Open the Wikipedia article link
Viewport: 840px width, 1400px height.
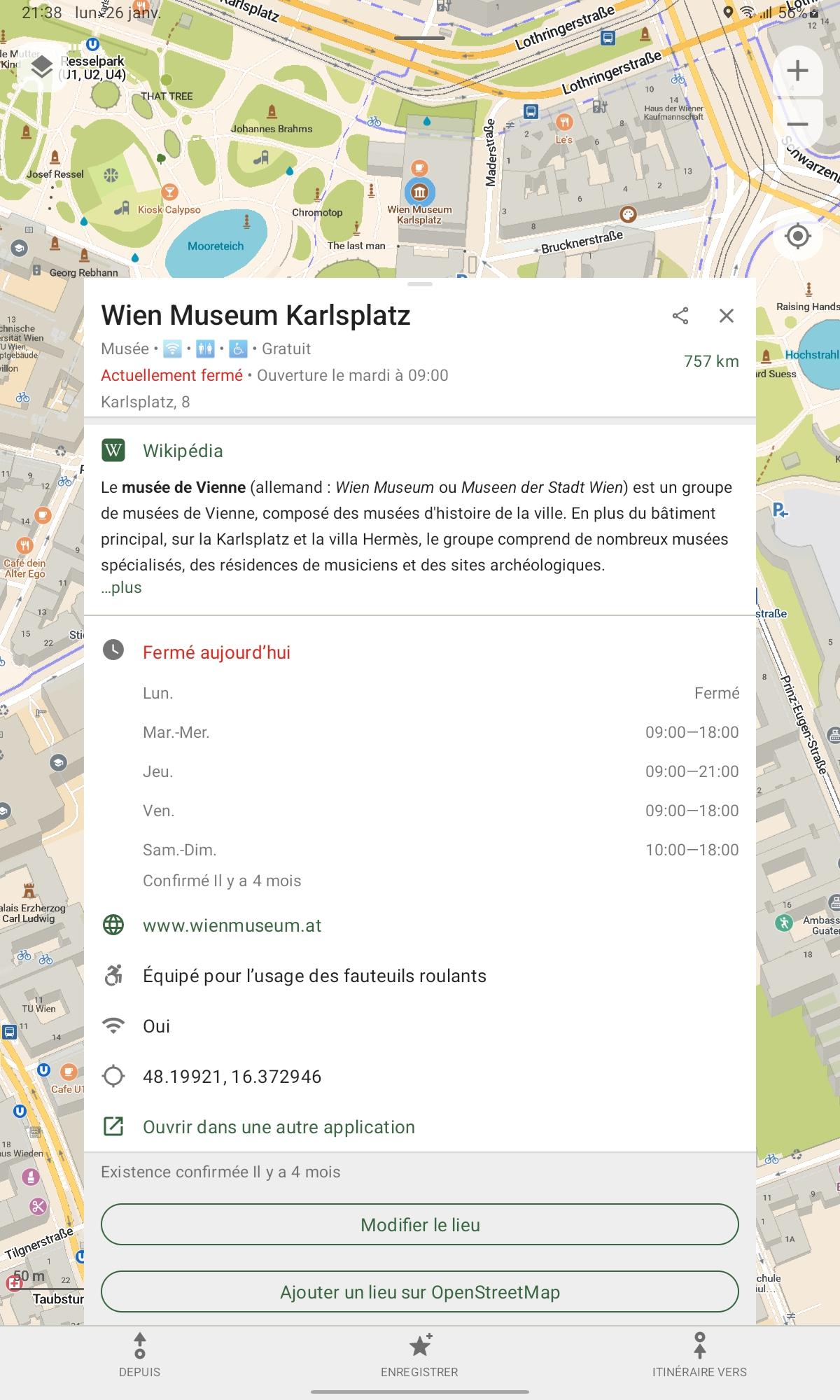(x=183, y=451)
